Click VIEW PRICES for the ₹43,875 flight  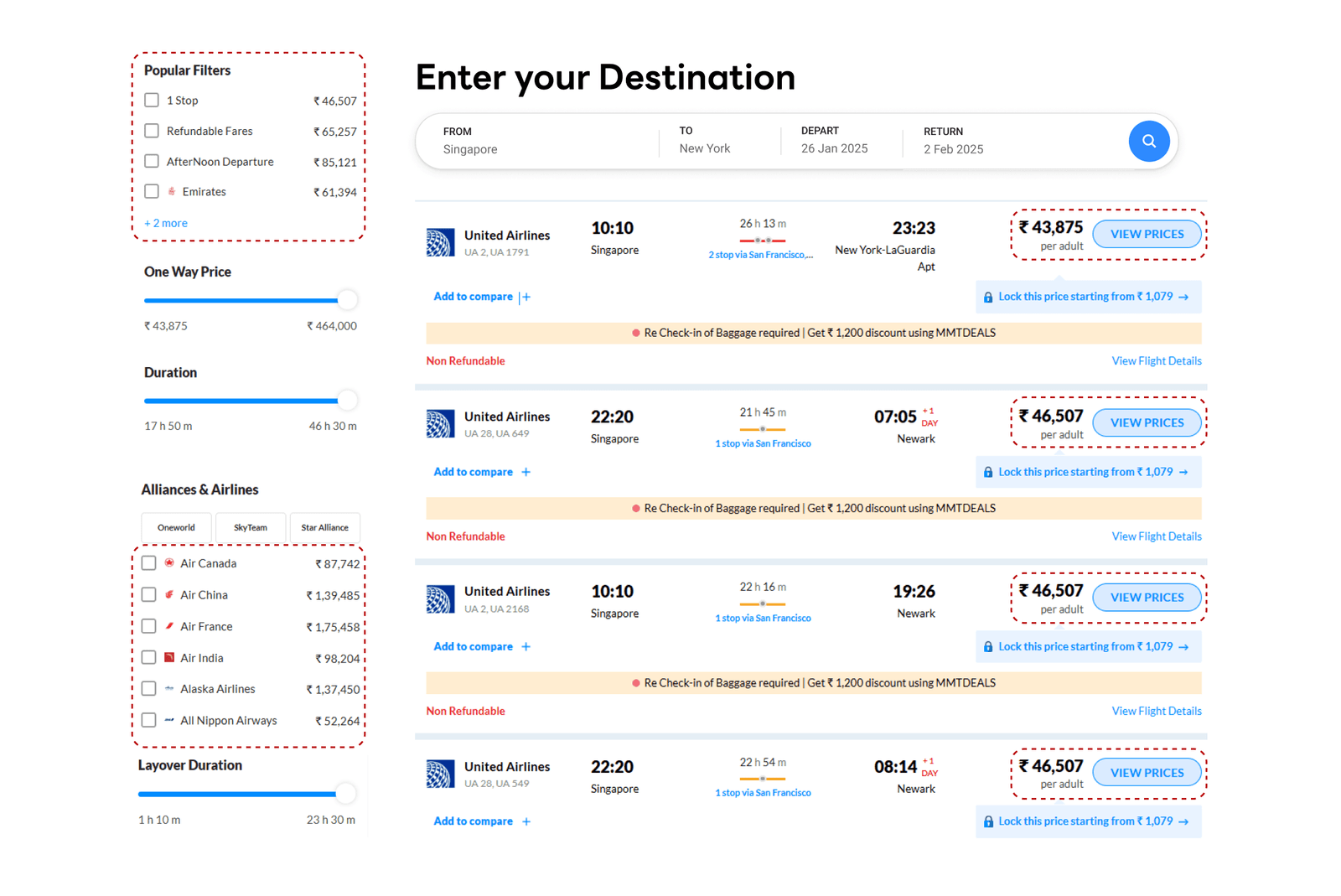point(1147,234)
